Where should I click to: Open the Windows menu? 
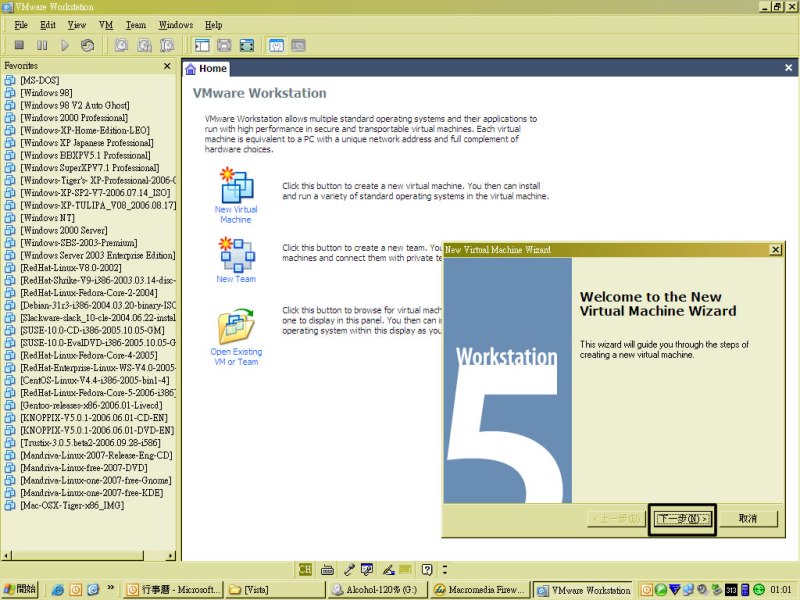176,25
